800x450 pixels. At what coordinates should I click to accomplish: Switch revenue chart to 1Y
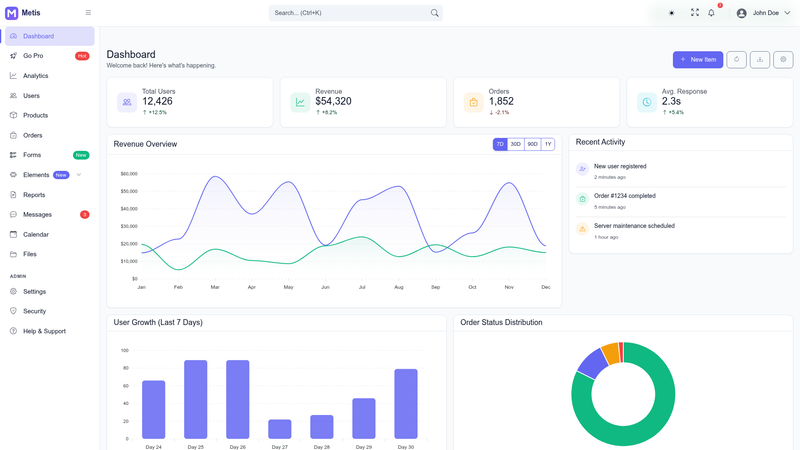pyautogui.click(x=547, y=144)
